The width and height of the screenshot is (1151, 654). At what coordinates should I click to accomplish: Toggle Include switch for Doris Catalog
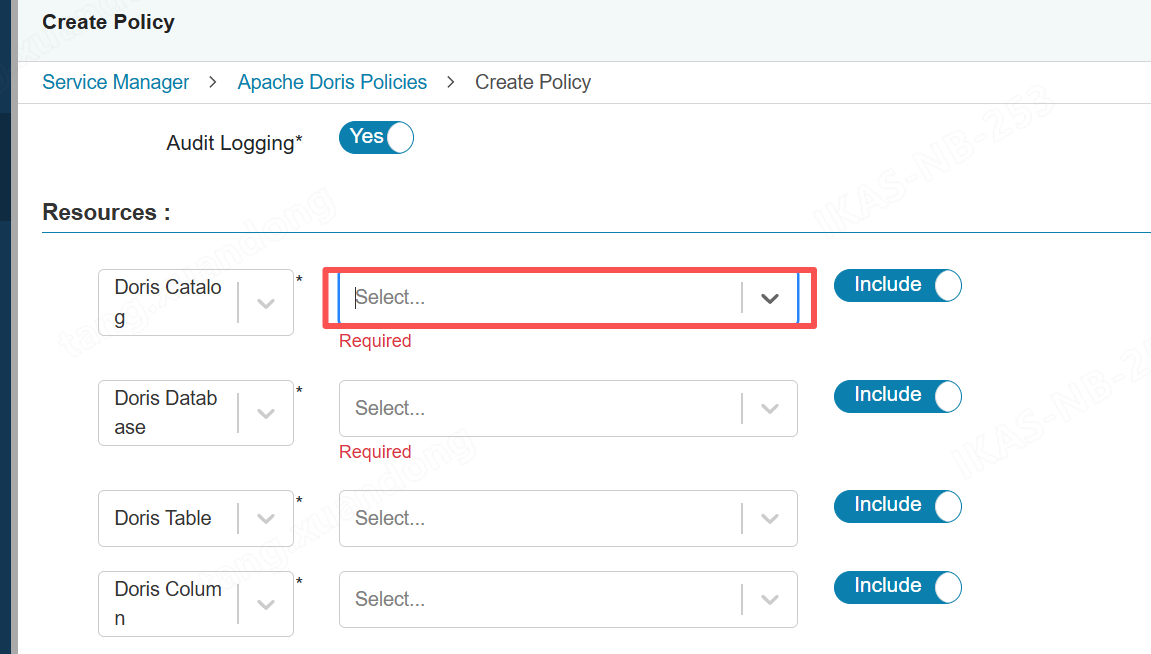click(897, 286)
